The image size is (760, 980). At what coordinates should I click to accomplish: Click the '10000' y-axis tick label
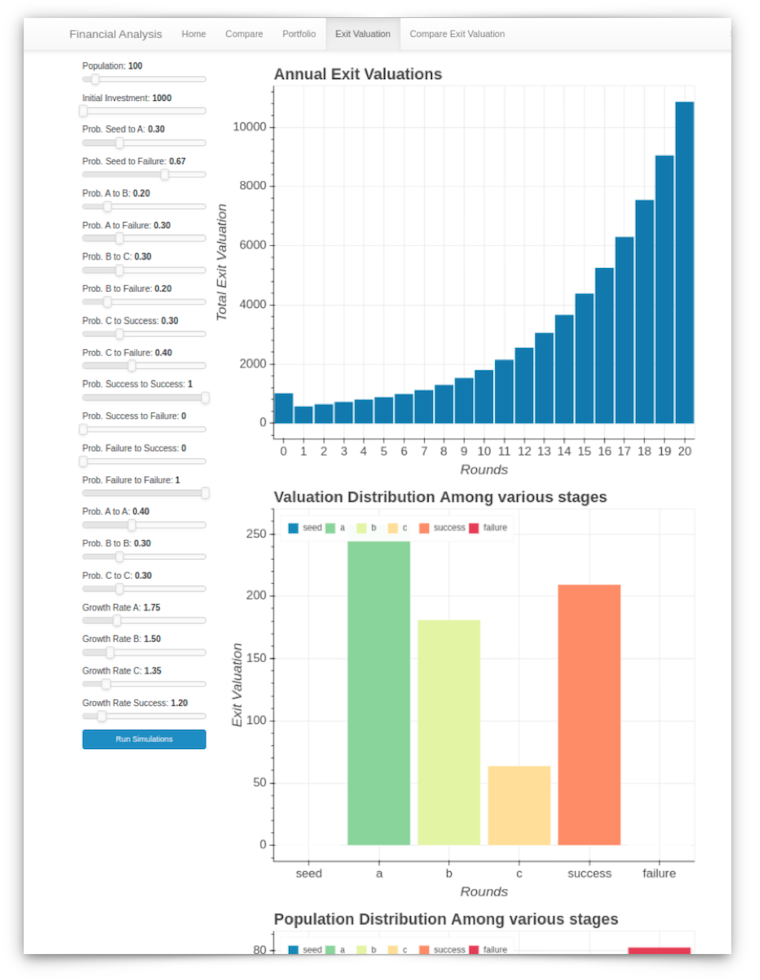249,127
